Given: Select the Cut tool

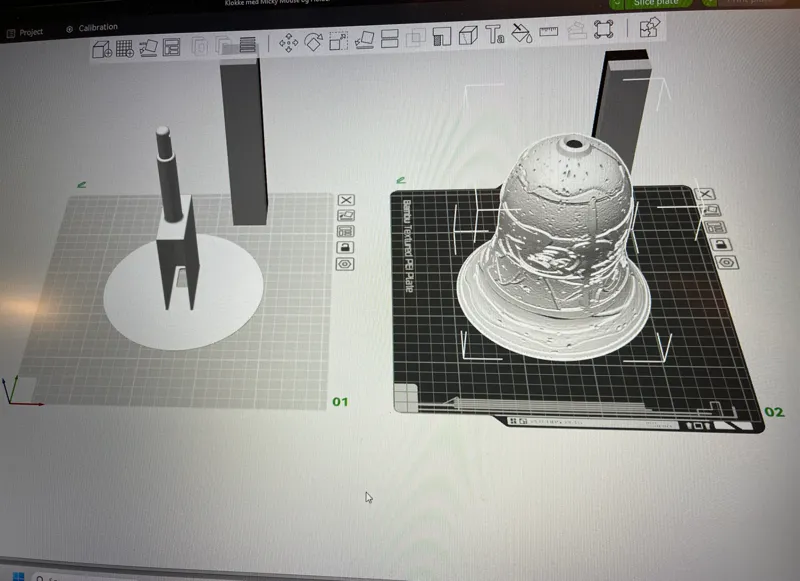Looking at the screenshot, I should pos(390,39).
